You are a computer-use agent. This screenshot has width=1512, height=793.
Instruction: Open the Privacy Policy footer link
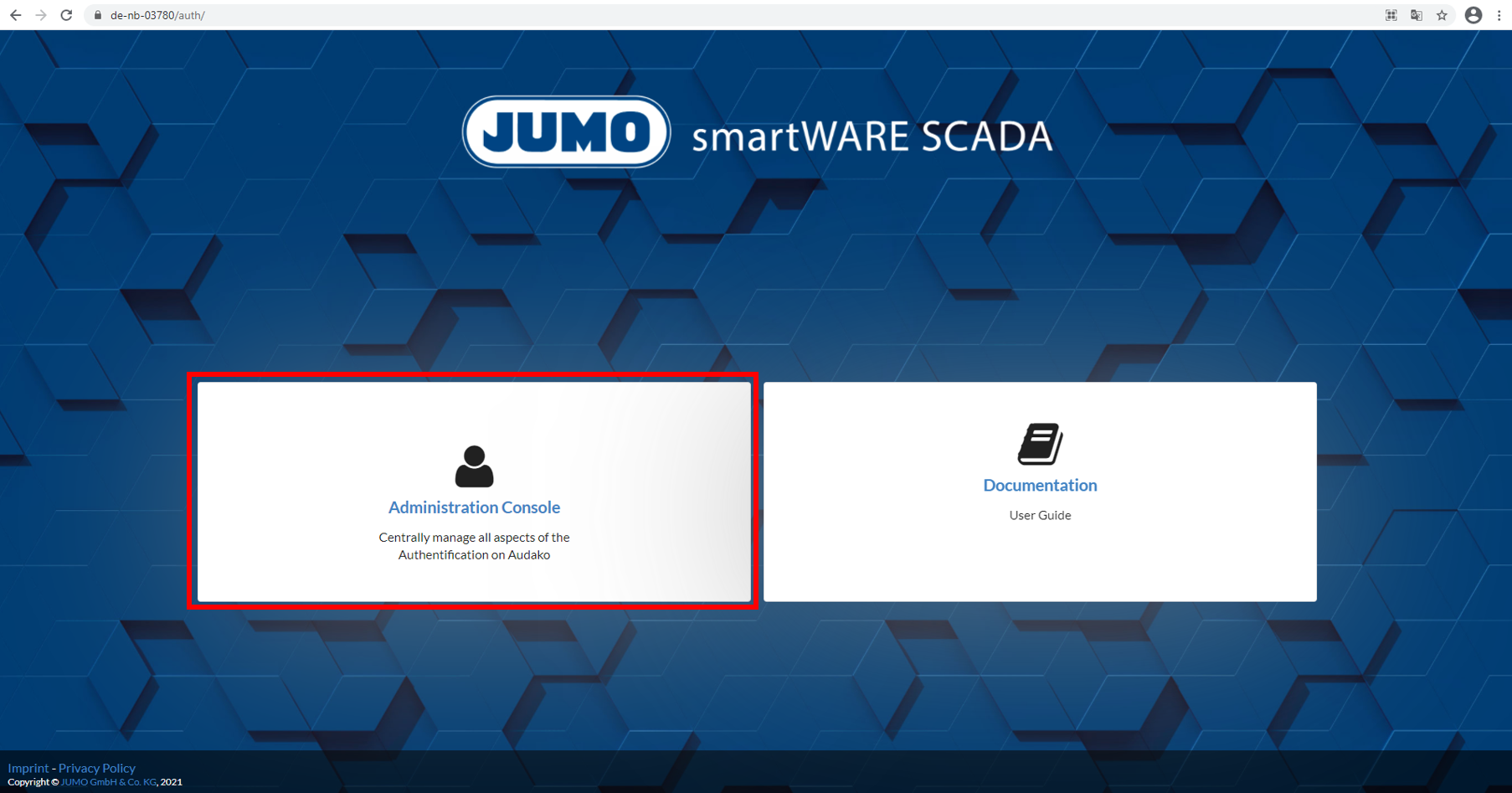click(97, 768)
